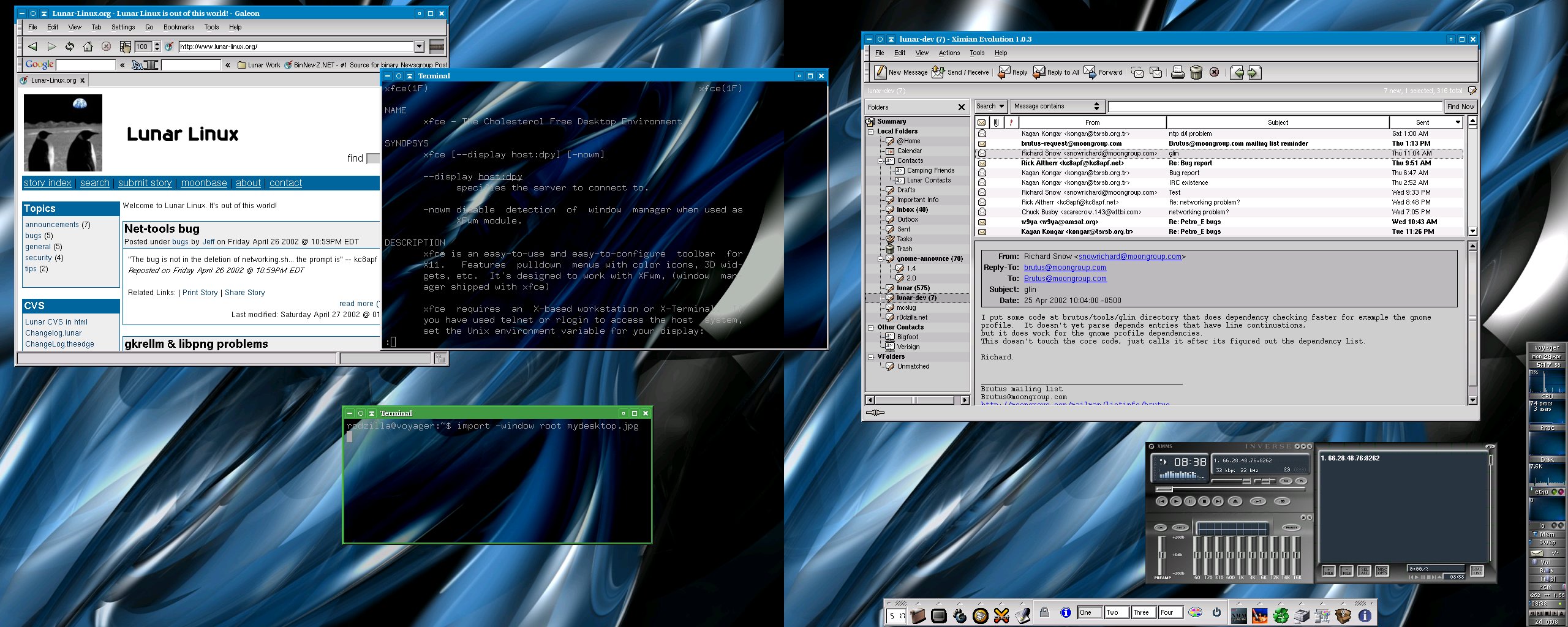Viewport: 1568px width, 627px height.
Task: Toggle the XMMS shuffle button
Action: (x=1257, y=501)
